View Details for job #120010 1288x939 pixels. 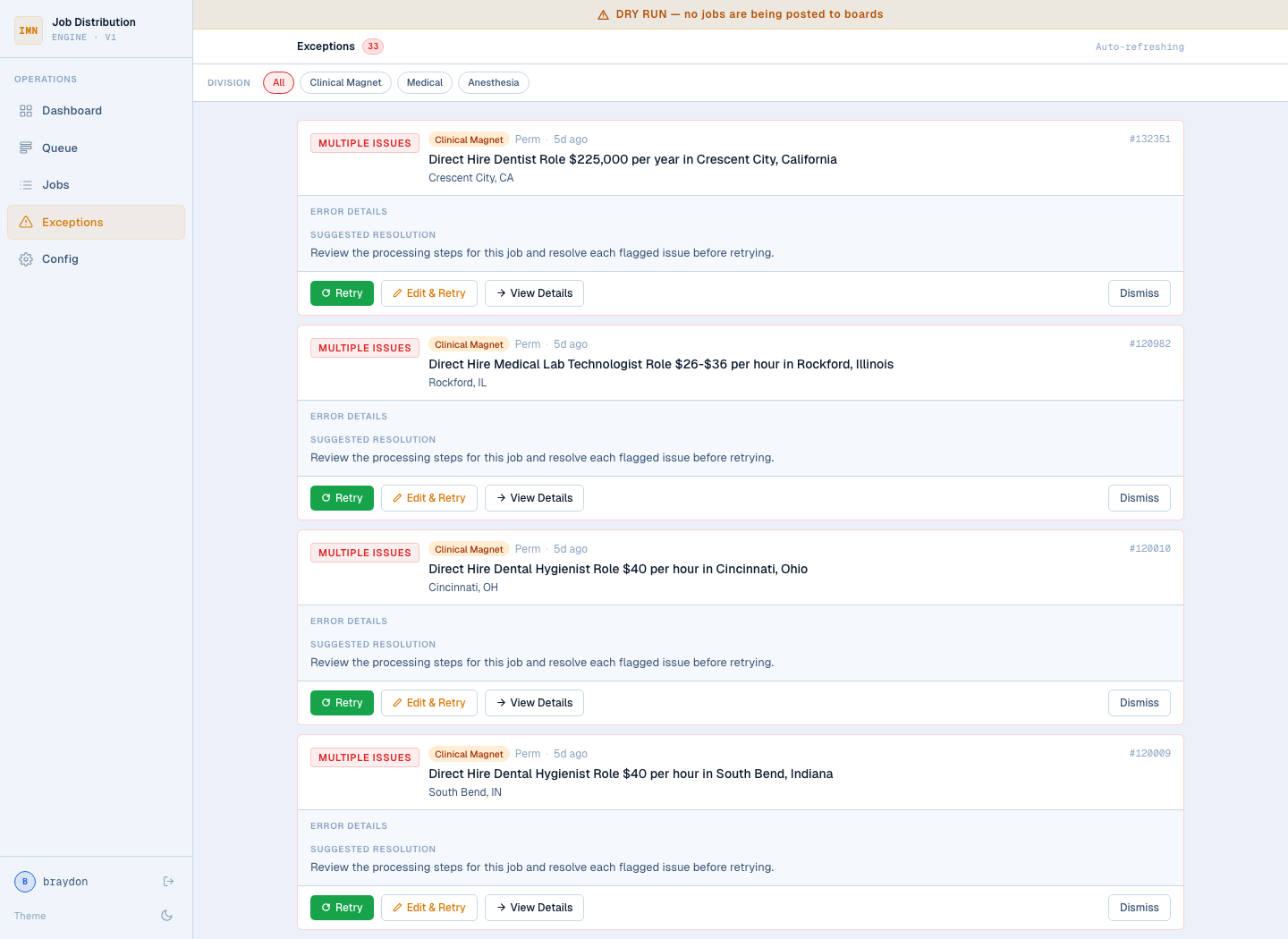[x=534, y=703]
